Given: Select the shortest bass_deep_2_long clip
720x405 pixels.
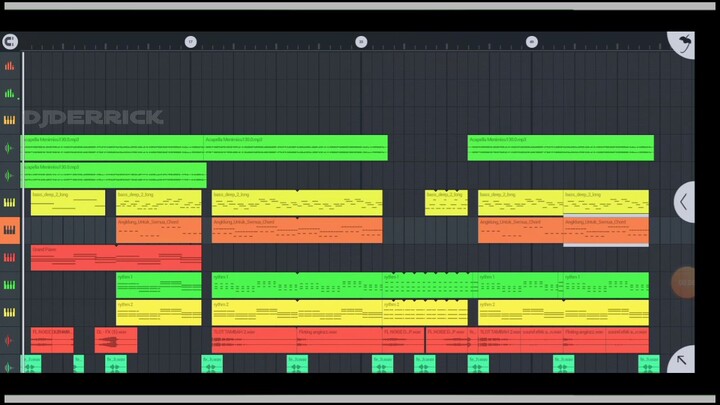Looking at the screenshot, I should pos(446,202).
